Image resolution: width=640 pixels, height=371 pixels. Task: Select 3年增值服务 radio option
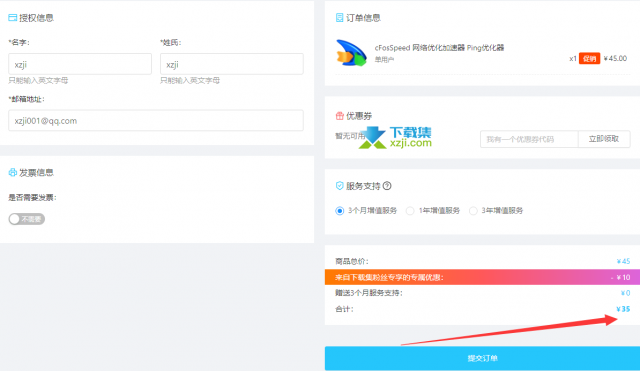click(x=473, y=211)
